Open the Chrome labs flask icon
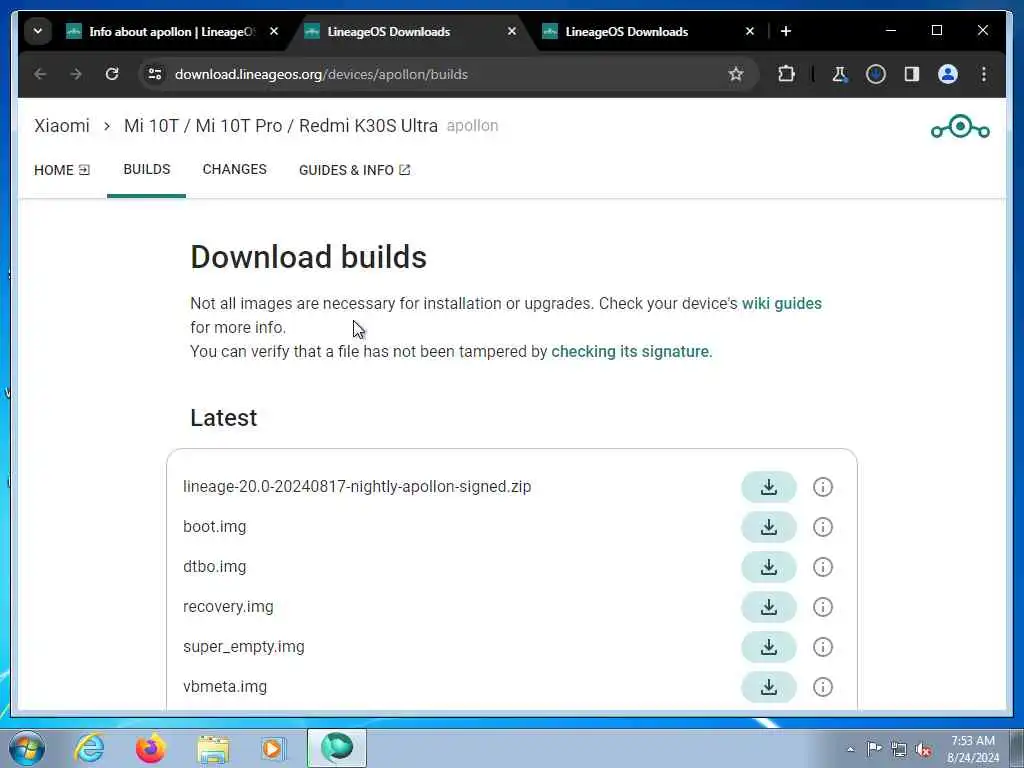The width and height of the screenshot is (1024, 768). tap(839, 74)
